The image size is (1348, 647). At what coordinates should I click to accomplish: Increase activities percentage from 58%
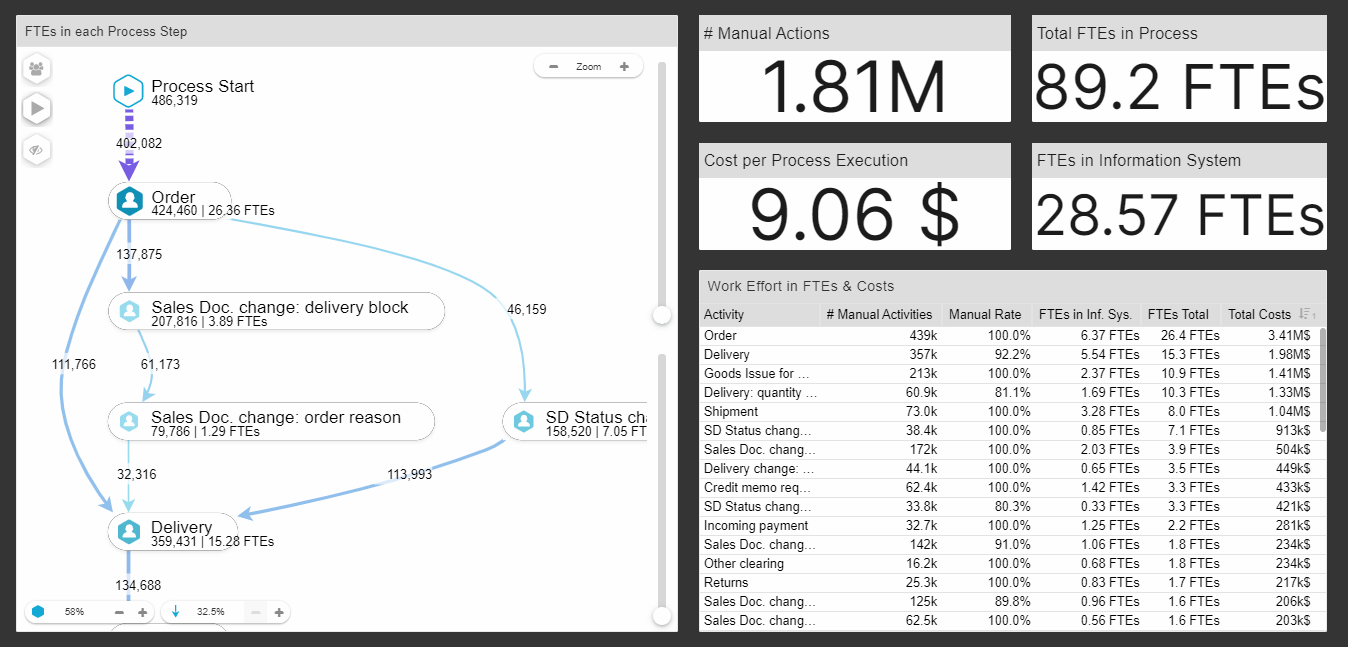tap(142, 612)
